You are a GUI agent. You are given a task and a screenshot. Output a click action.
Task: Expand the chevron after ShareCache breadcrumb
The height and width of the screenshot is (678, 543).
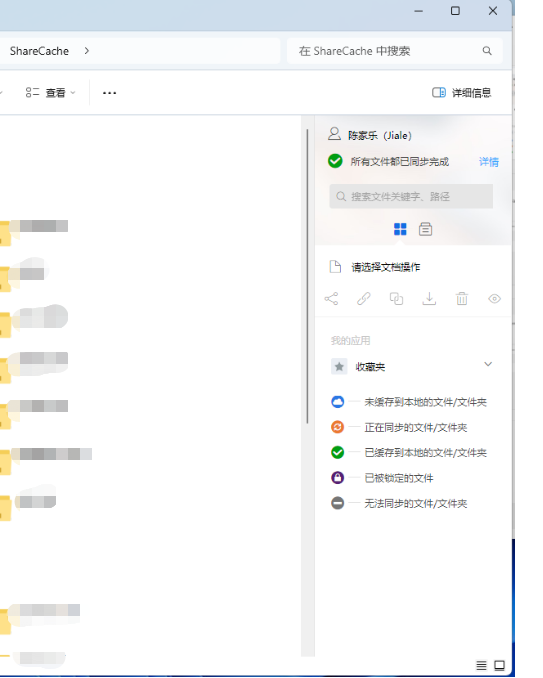click(x=87, y=51)
